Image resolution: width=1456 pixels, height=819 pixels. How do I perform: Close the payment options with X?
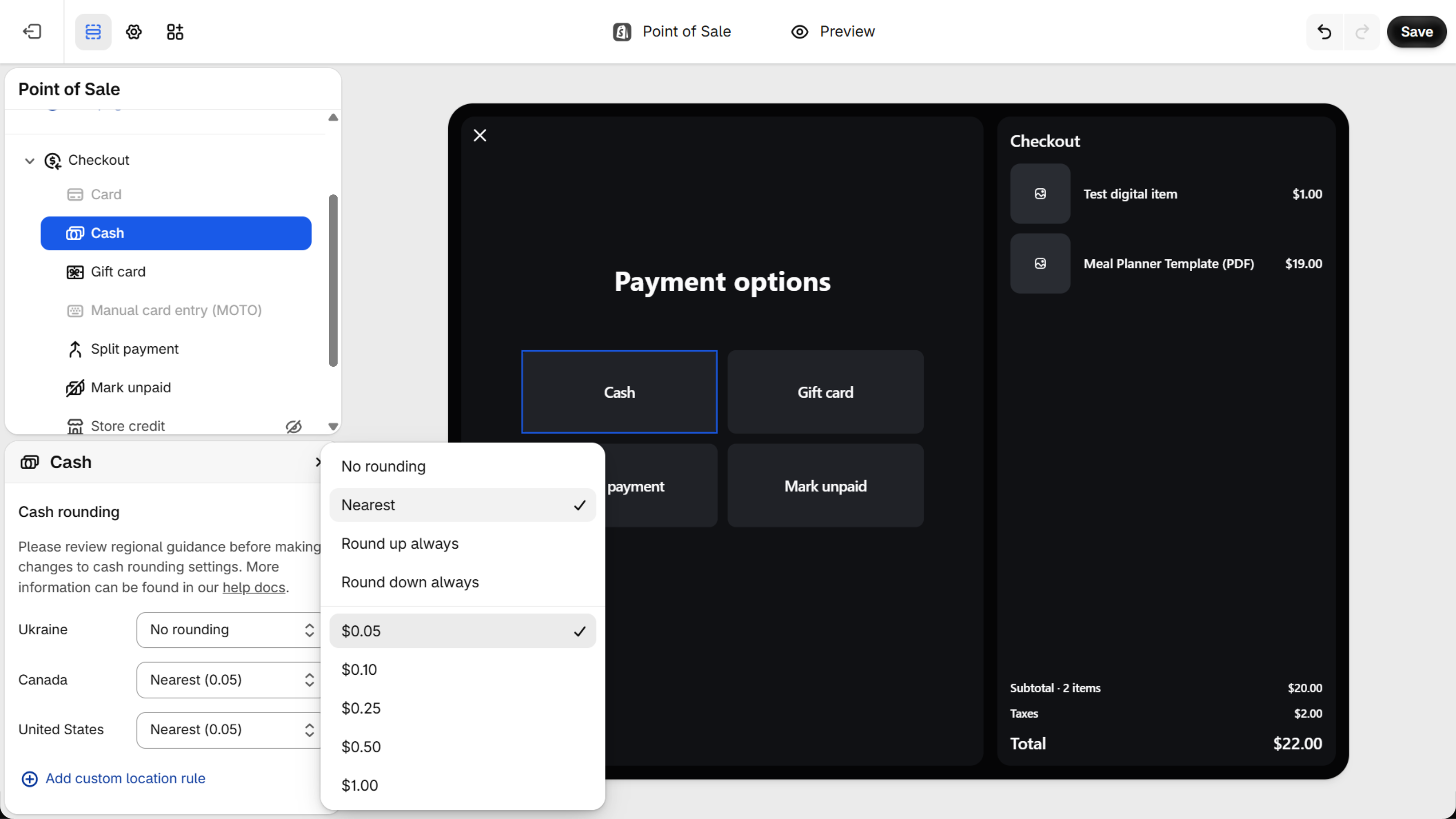[480, 135]
